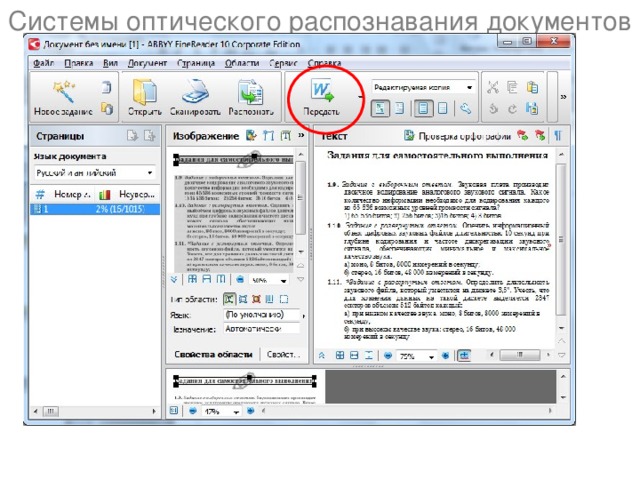Open the Файл menu
The height and width of the screenshot is (480, 640).
(x=44, y=63)
